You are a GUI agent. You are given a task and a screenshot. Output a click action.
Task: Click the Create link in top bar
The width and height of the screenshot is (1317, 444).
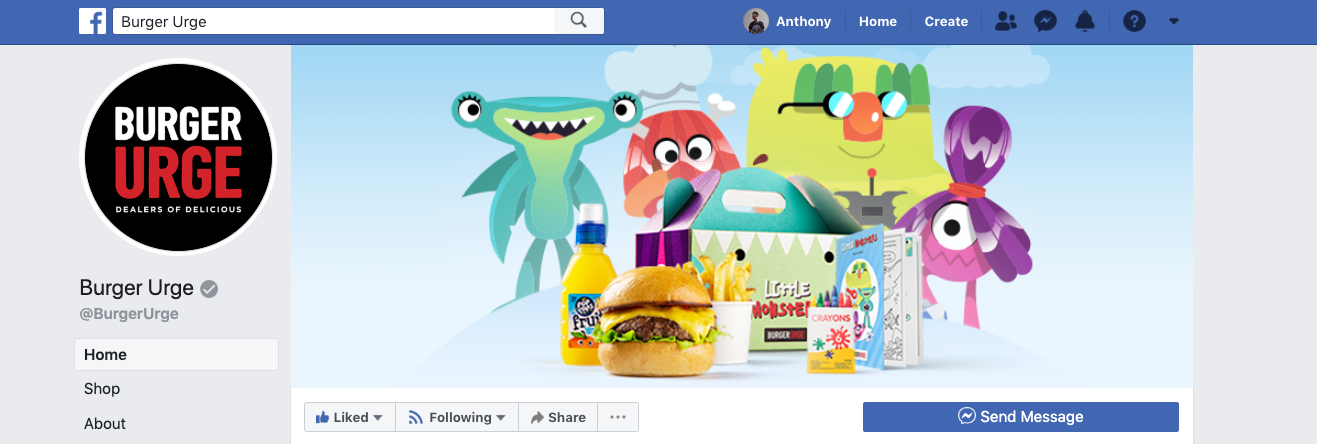[x=946, y=21]
